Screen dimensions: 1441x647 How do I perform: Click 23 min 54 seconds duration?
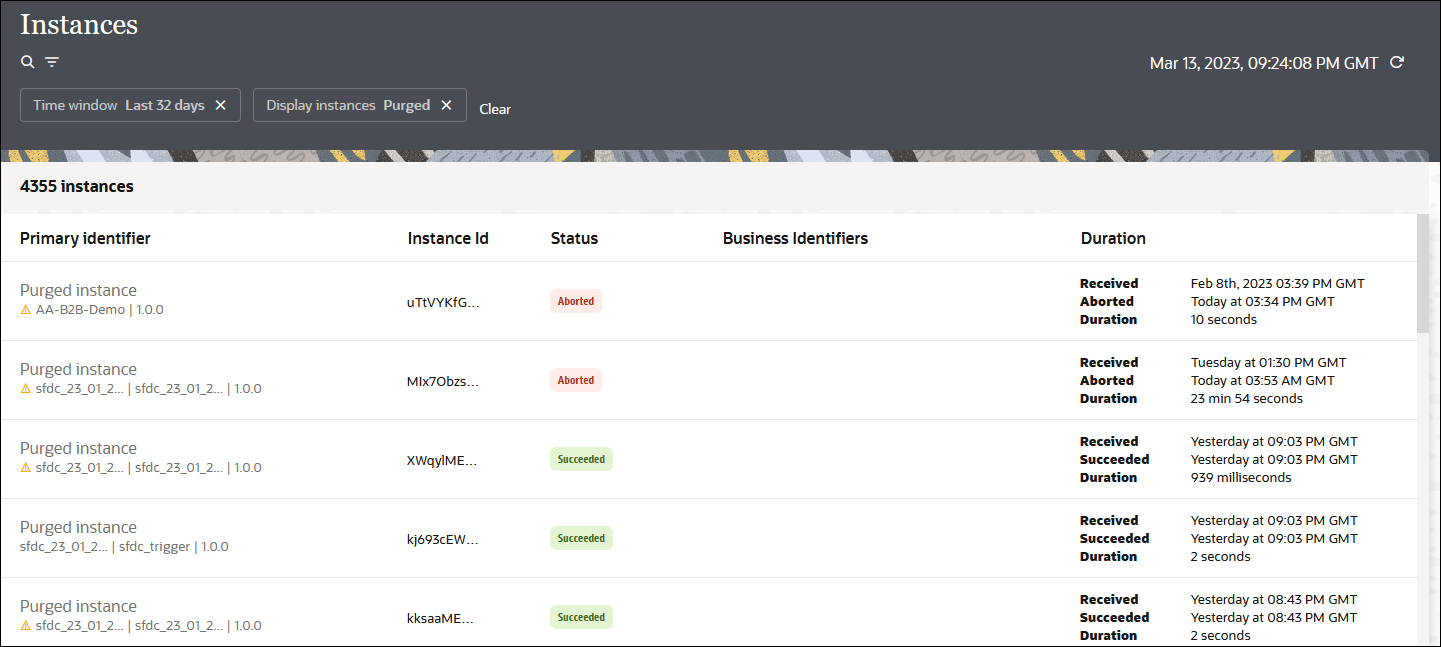click(1247, 398)
